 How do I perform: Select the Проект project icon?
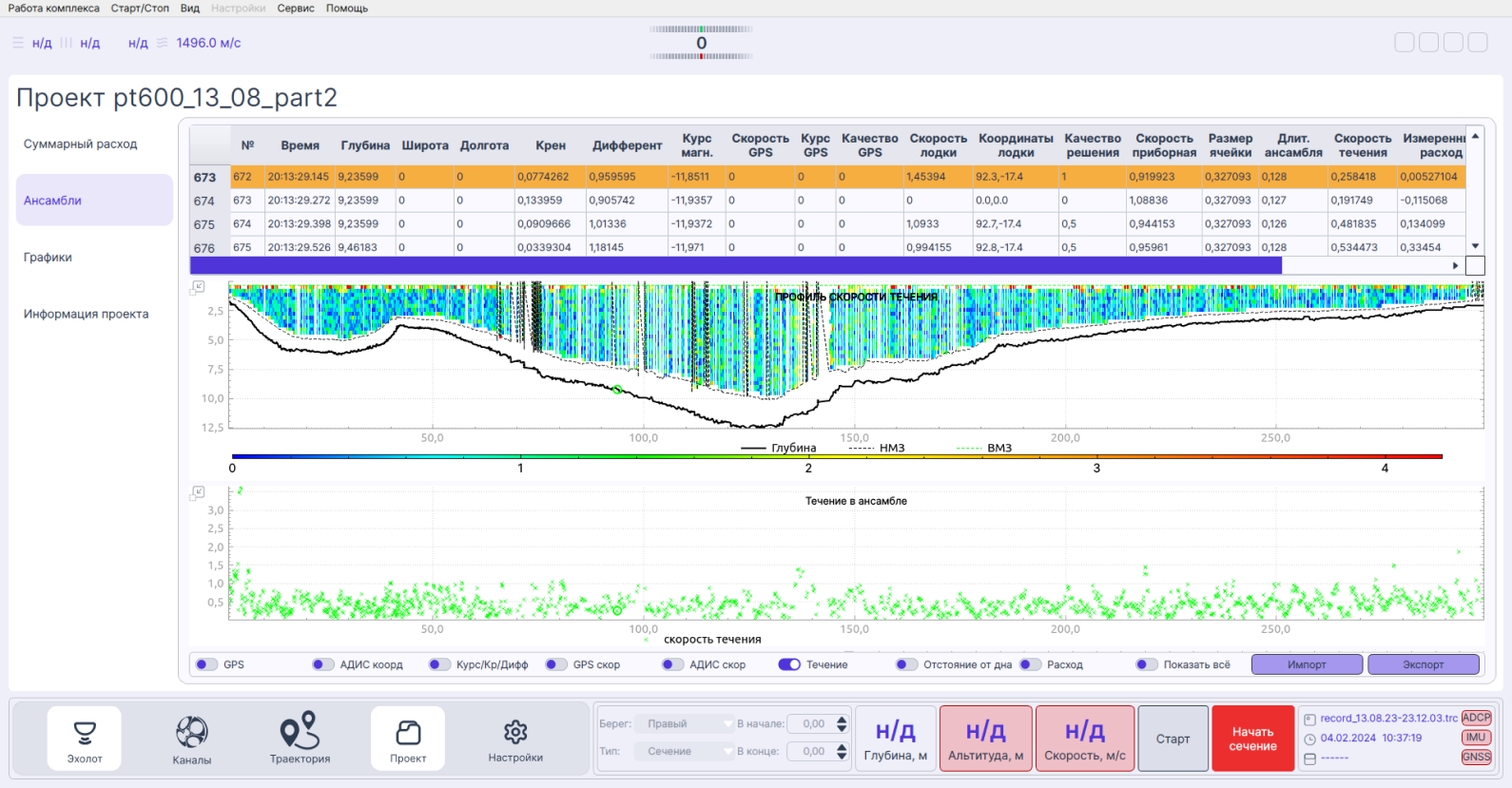(x=408, y=739)
